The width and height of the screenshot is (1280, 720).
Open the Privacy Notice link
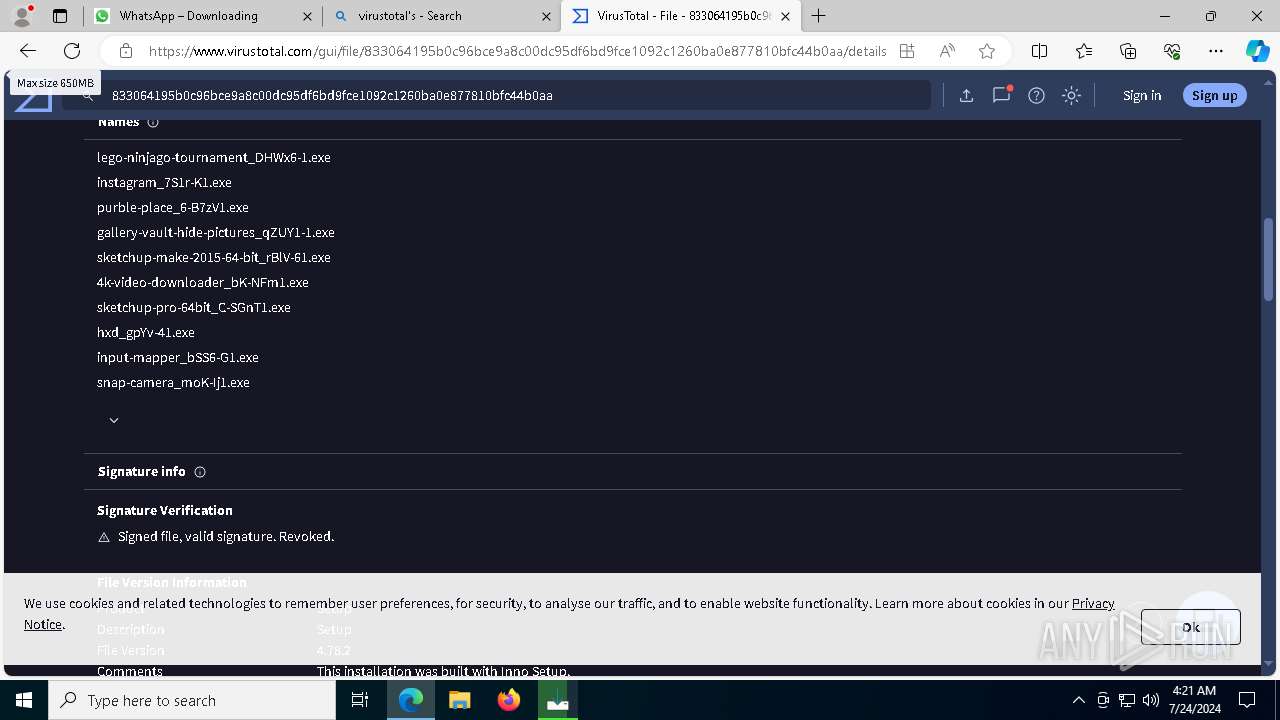[1093, 603]
